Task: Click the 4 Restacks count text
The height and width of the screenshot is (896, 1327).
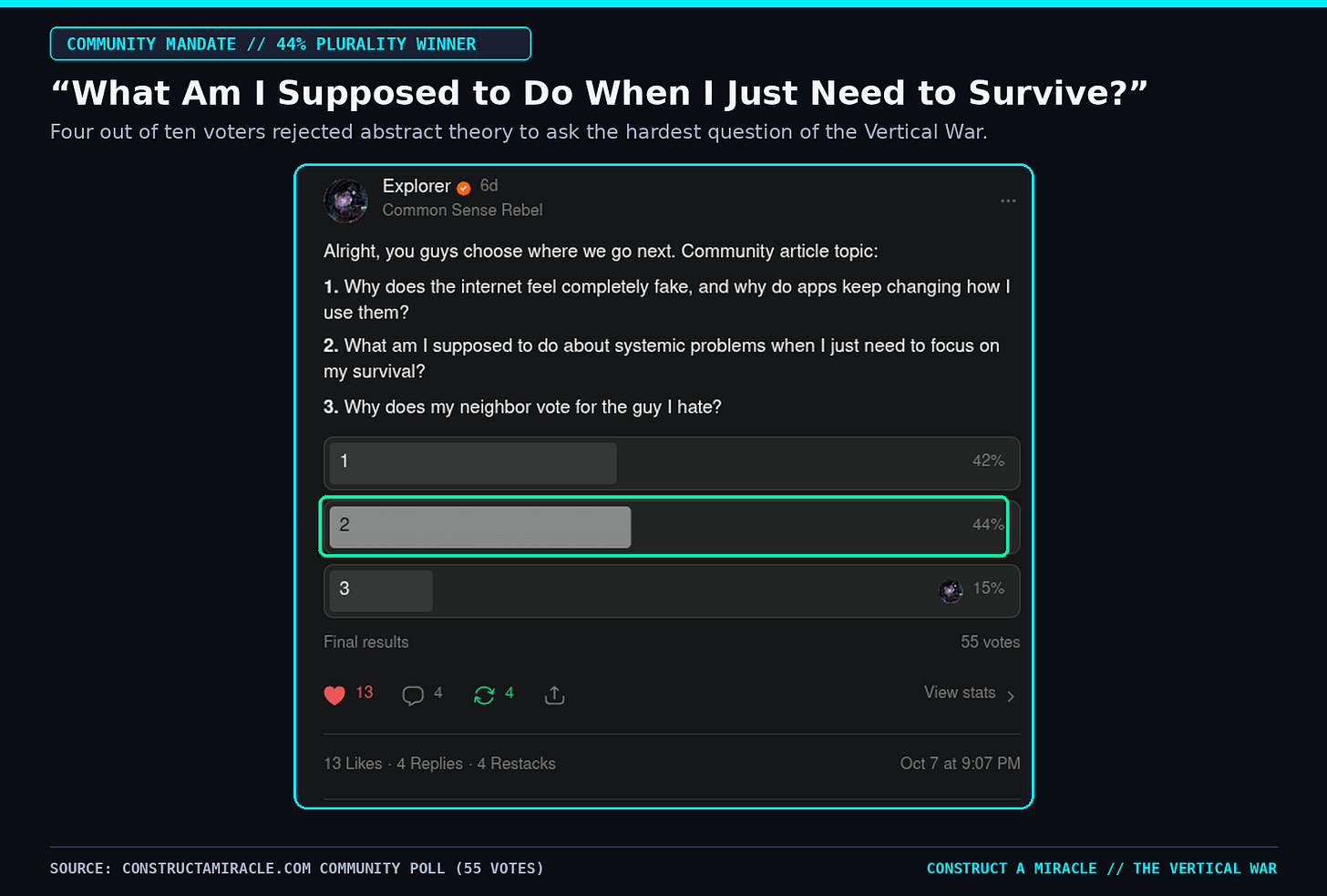Action: (517, 764)
